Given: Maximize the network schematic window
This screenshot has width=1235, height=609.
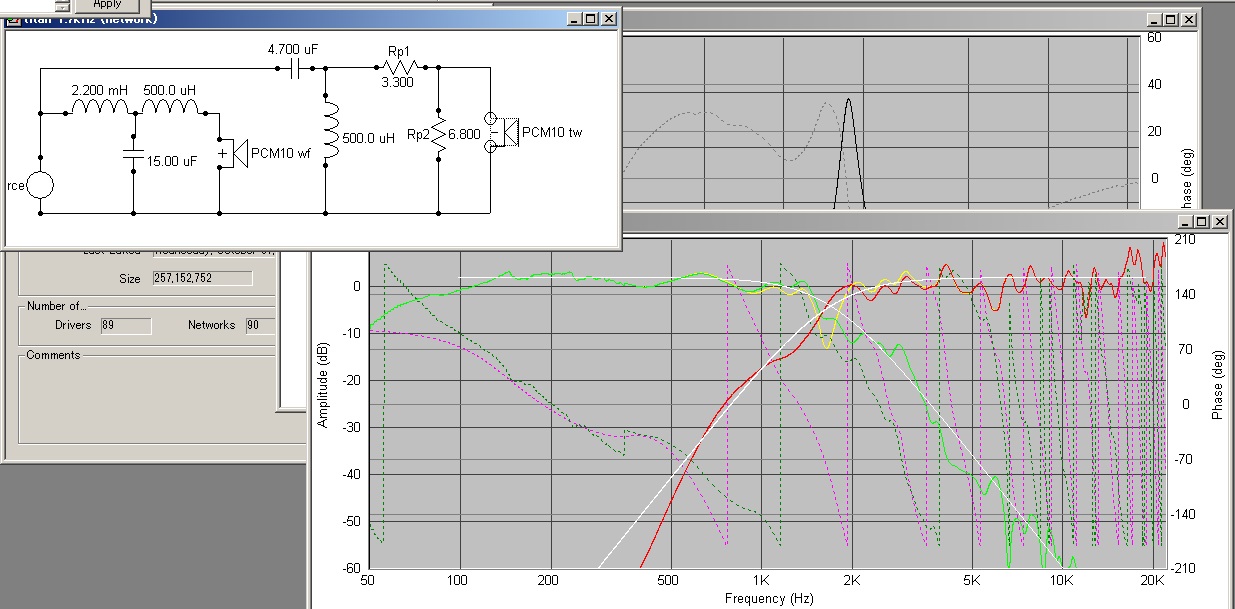Looking at the screenshot, I should tap(590, 18).
